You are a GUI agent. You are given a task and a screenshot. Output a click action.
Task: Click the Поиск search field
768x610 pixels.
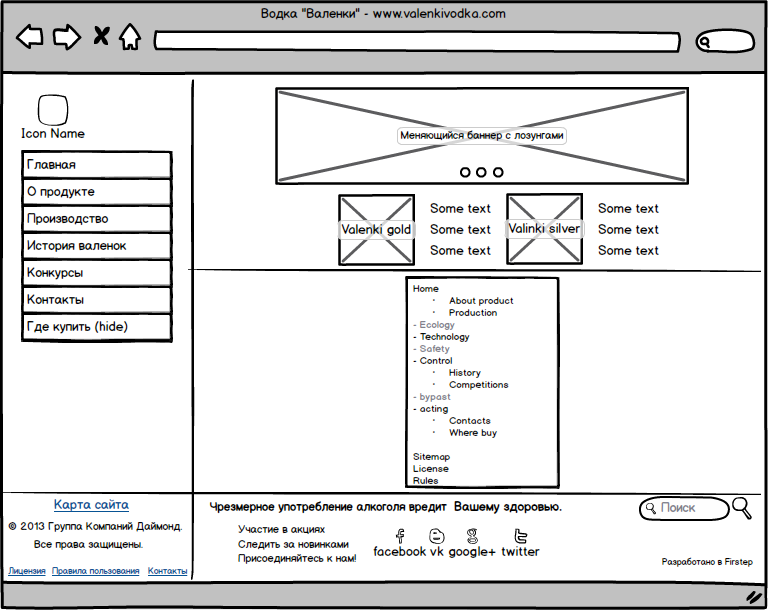[x=684, y=509]
